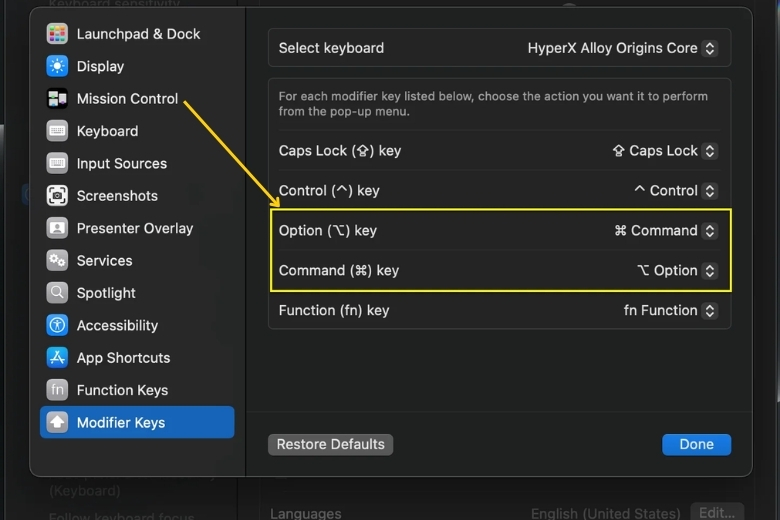Select the Screenshots camera icon
The image size is (780, 520).
click(x=57, y=196)
